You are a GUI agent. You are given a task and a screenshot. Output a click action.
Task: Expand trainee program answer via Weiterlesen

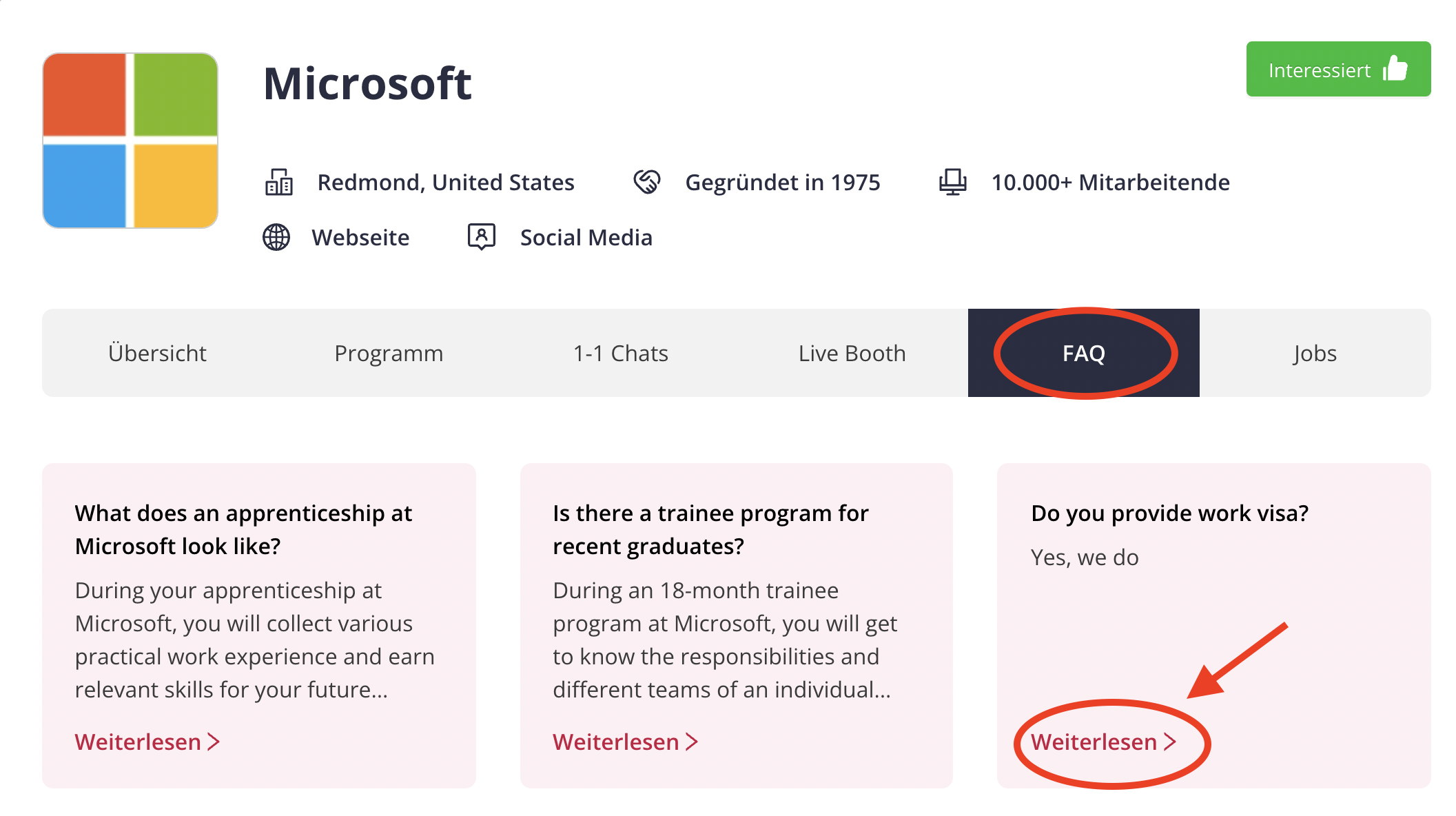point(626,742)
